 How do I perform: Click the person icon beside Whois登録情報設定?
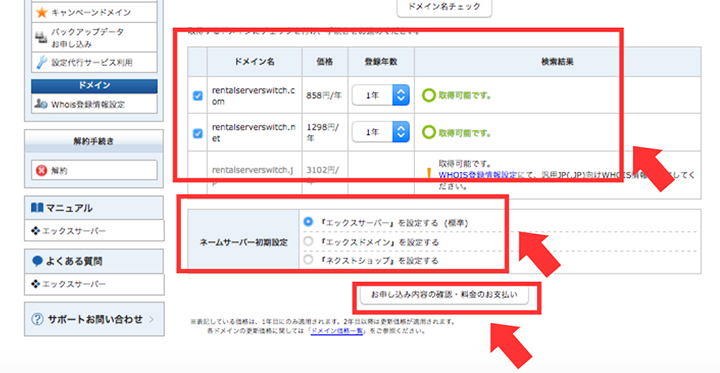pyautogui.click(x=41, y=104)
